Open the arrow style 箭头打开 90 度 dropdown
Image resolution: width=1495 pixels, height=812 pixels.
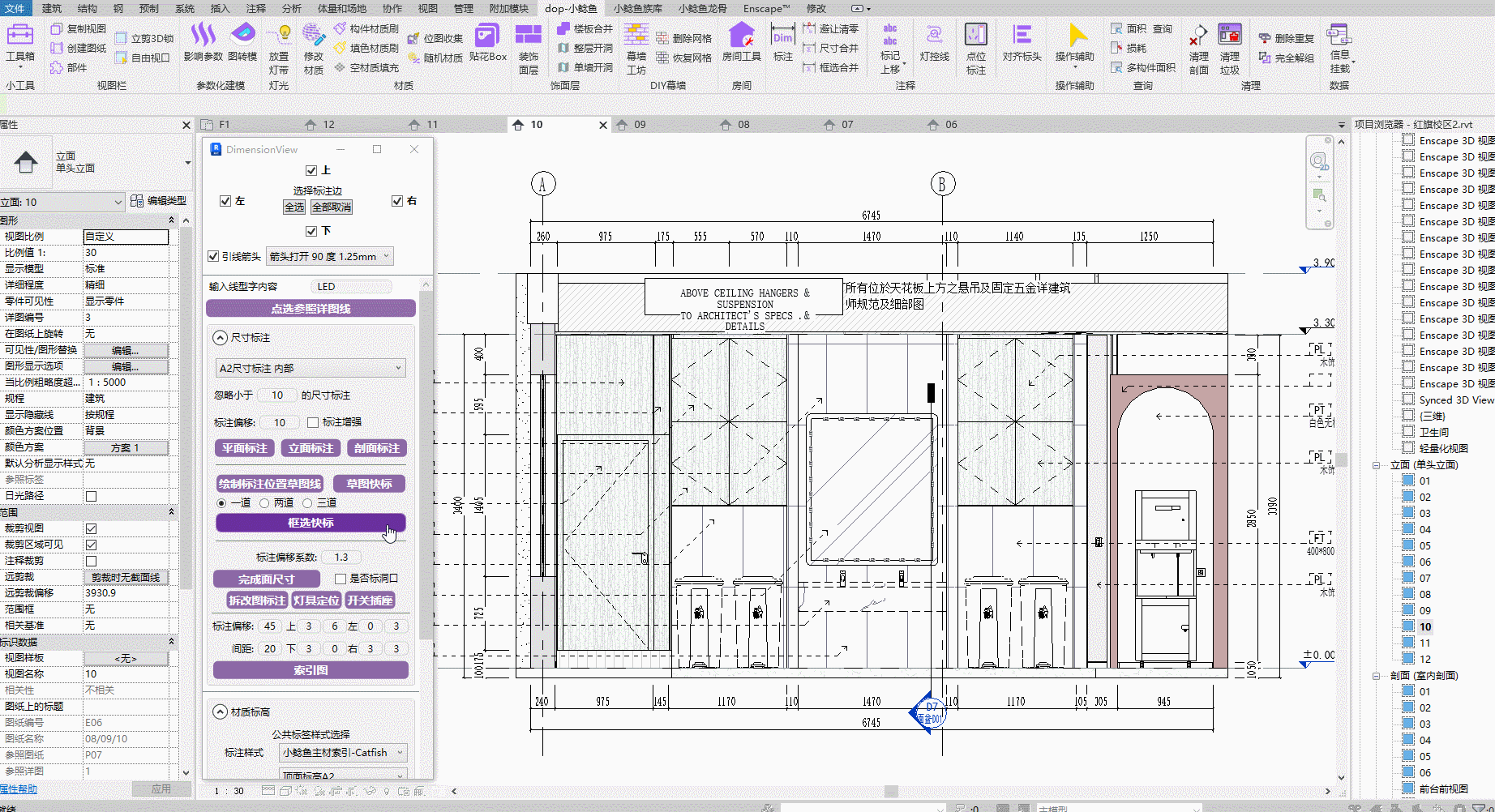(330, 257)
